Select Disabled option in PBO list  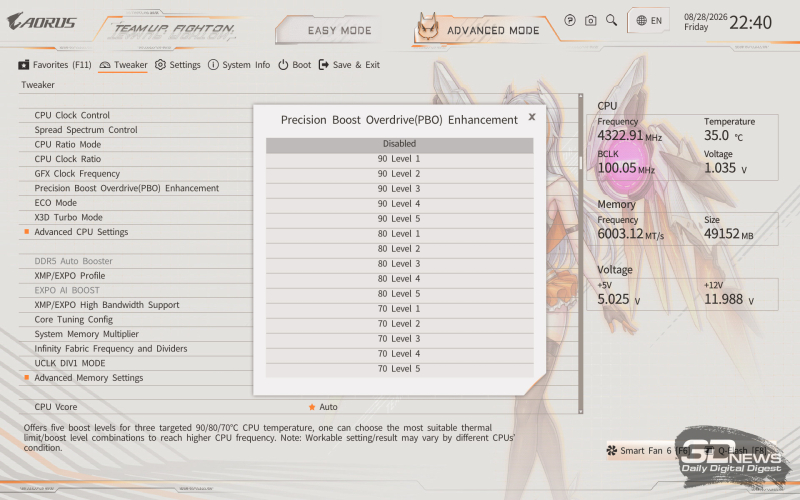point(399,144)
